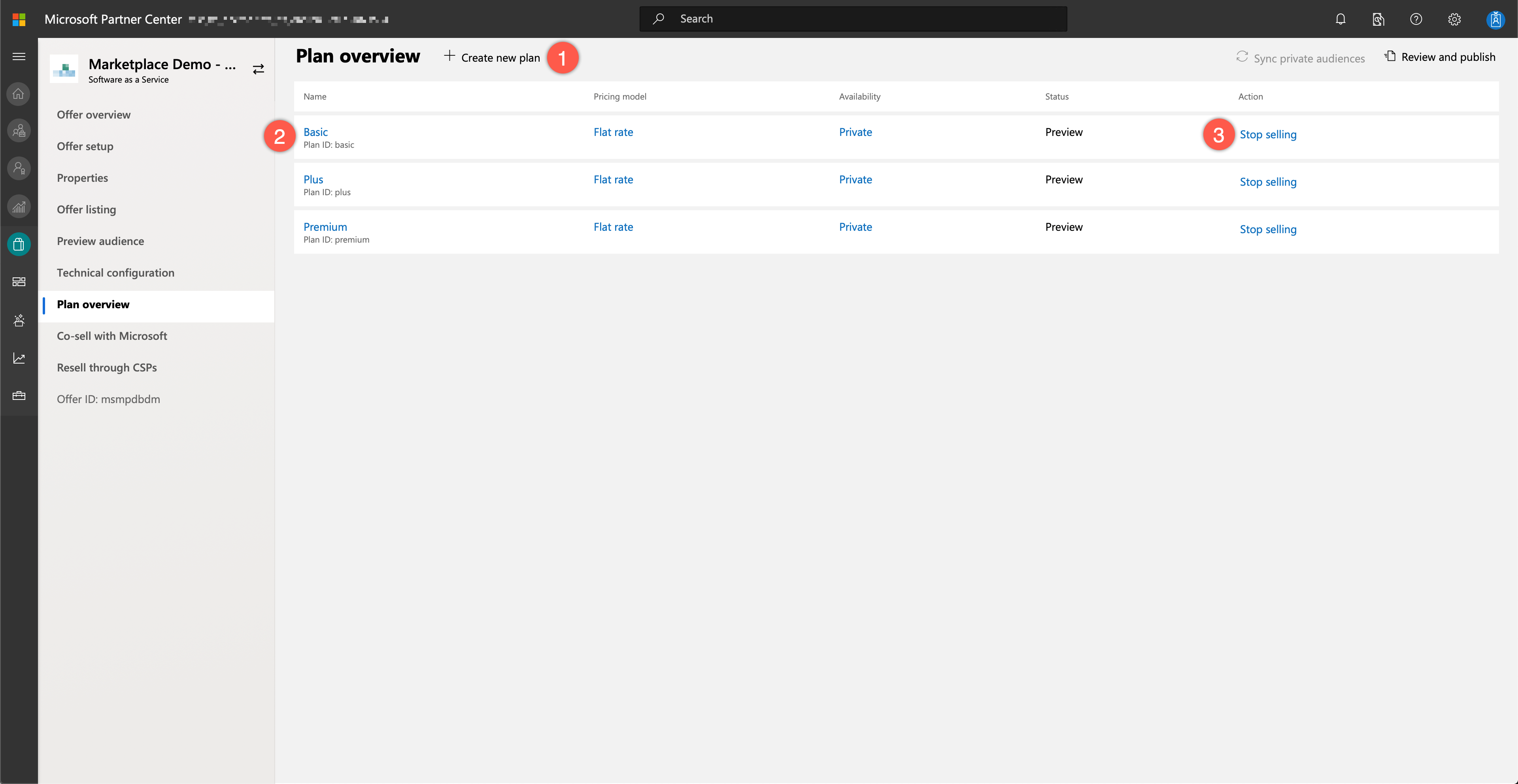
Task: Click the notifications bell icon
Action: coord(1340,19)
